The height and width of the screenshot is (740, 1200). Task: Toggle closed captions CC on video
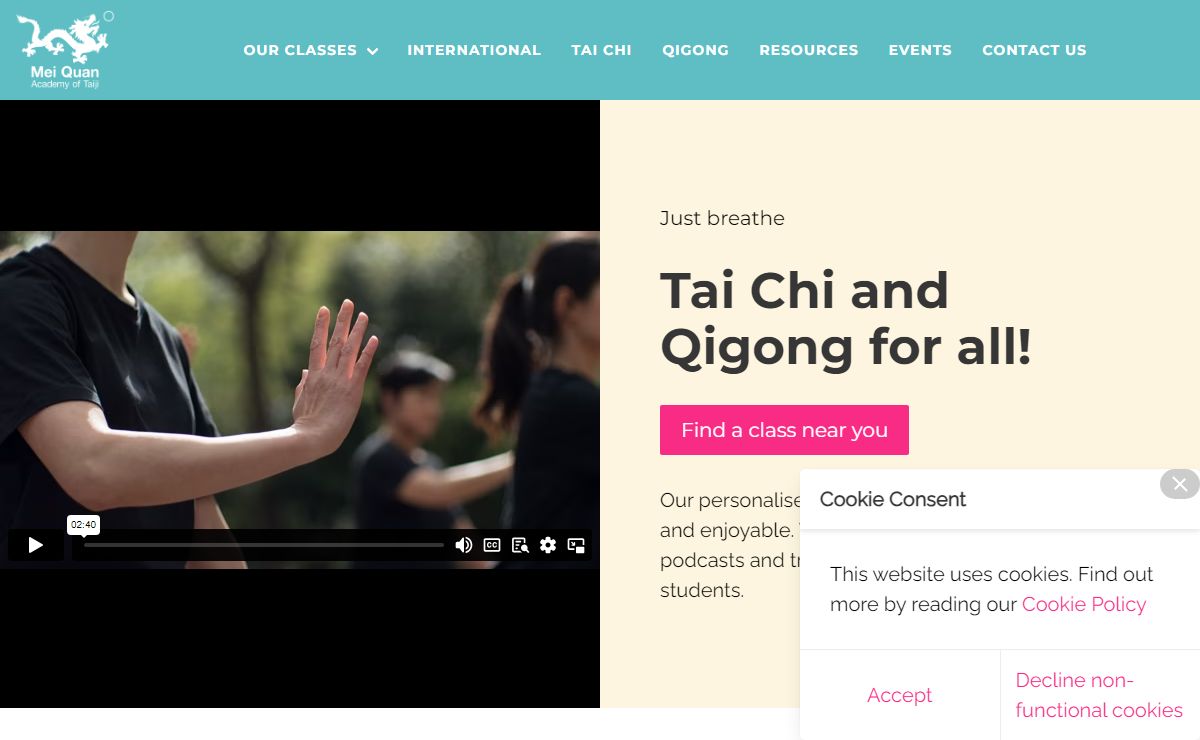tap(492, 545)
